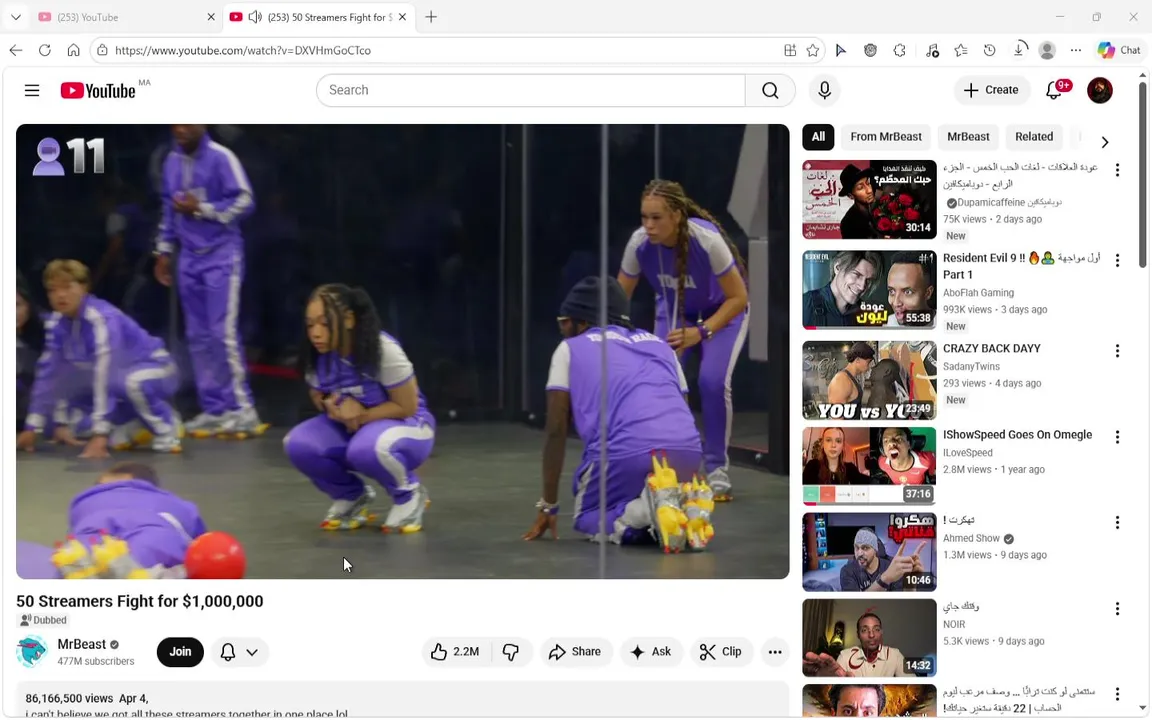Open menu for Resident Evil 9 video
This screenshot has height=720, width=1152.
point(1117,260)
